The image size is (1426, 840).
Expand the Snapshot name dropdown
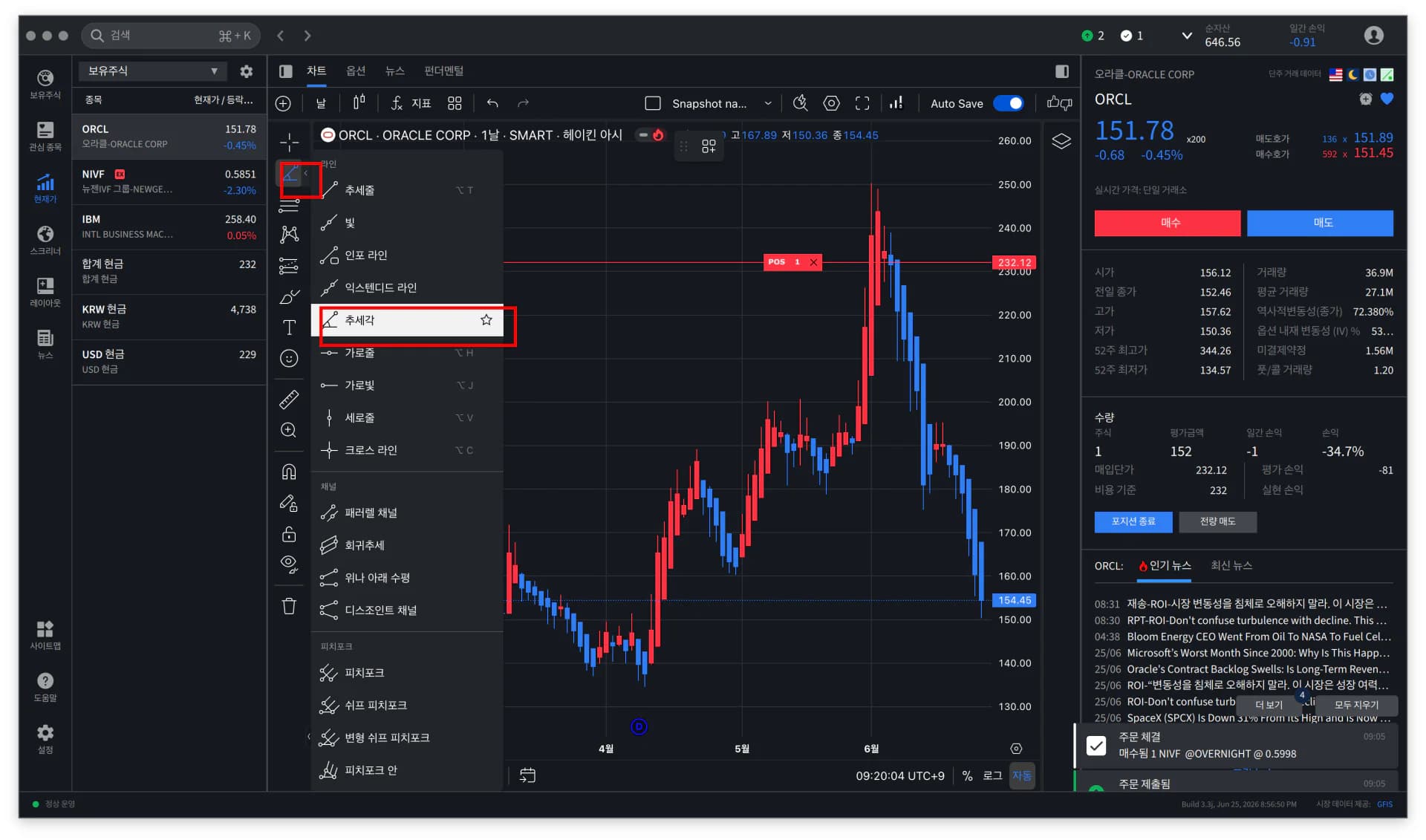(768, 104)
